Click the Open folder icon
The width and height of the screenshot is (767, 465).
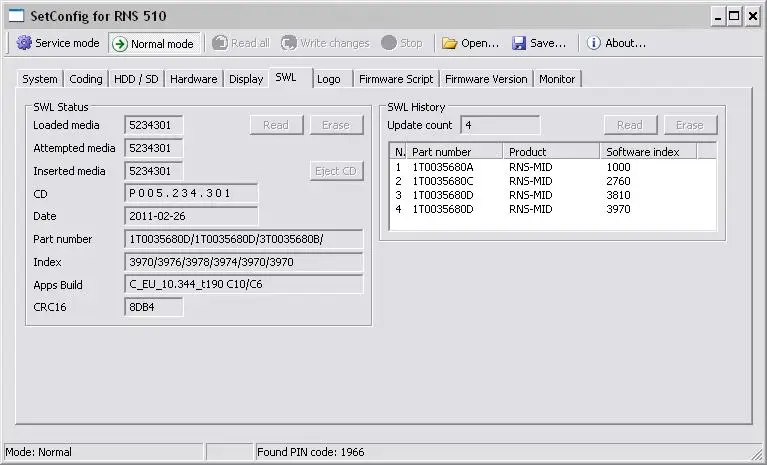(450, 43)
